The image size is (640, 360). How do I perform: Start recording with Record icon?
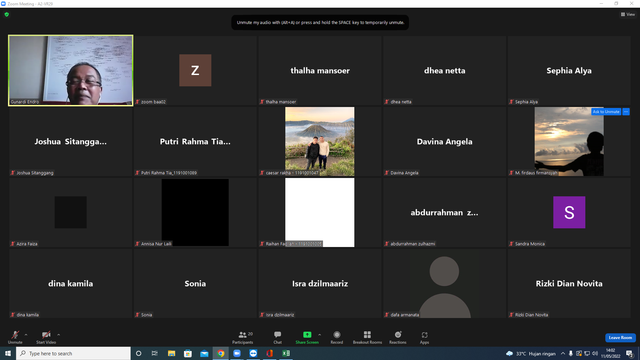point(337,337)
